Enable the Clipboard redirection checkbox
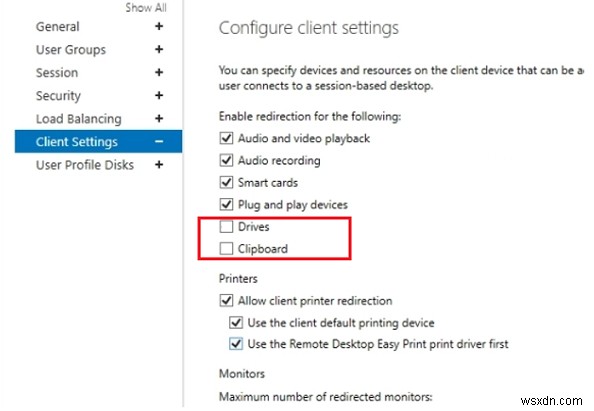Image resolution: width=594 pixels, height=411 pixels. coord(226,248)
